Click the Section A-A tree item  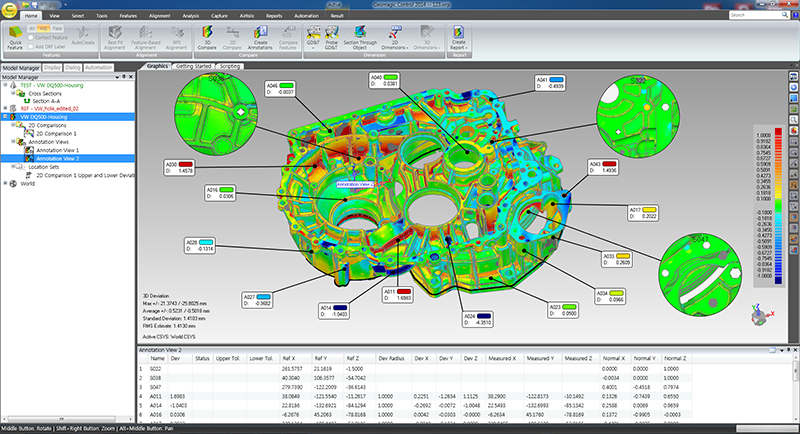(46, 101)
